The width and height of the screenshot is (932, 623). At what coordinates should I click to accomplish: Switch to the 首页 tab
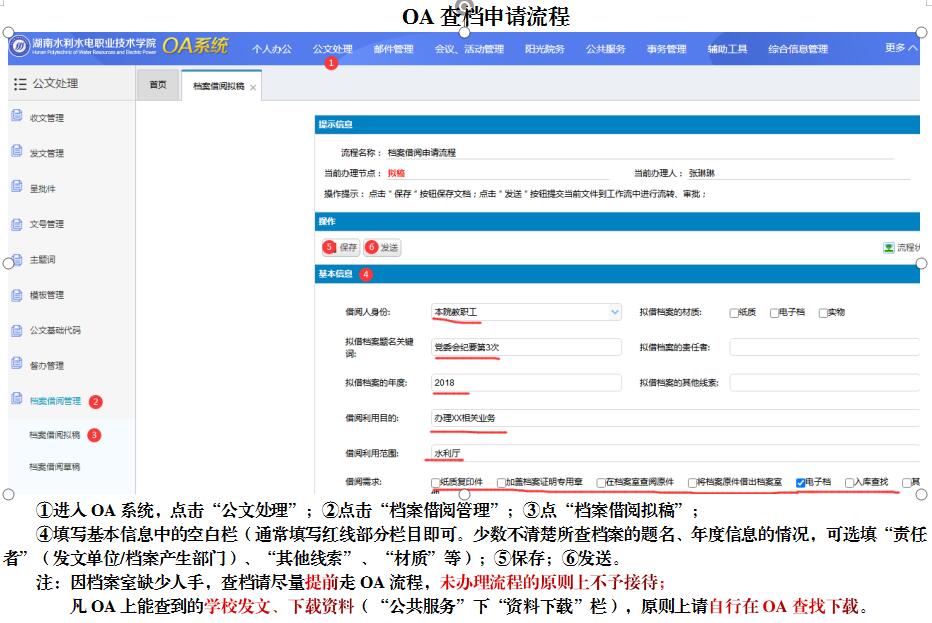[x=158, y=85]
